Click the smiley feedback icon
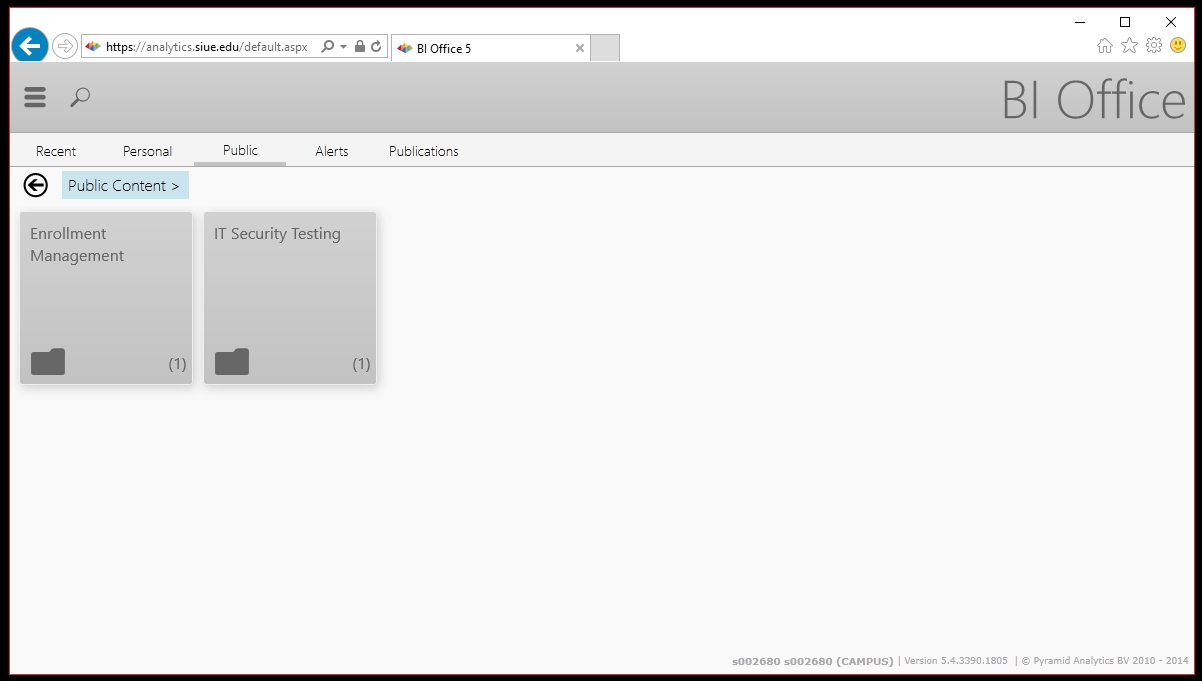The image size is (1202, 681). (1178, 46)
